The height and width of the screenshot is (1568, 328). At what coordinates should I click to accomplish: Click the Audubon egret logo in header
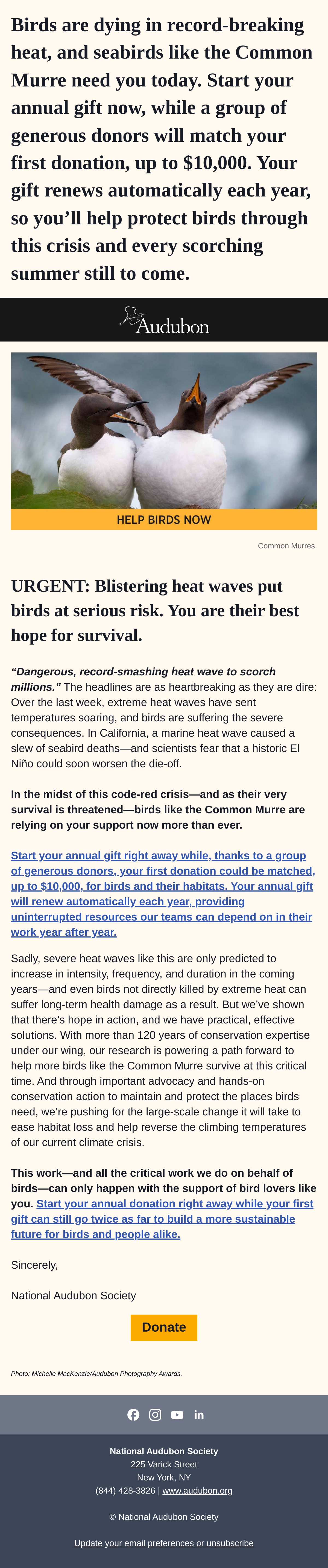pyautogui.click(x=164, y=320)
